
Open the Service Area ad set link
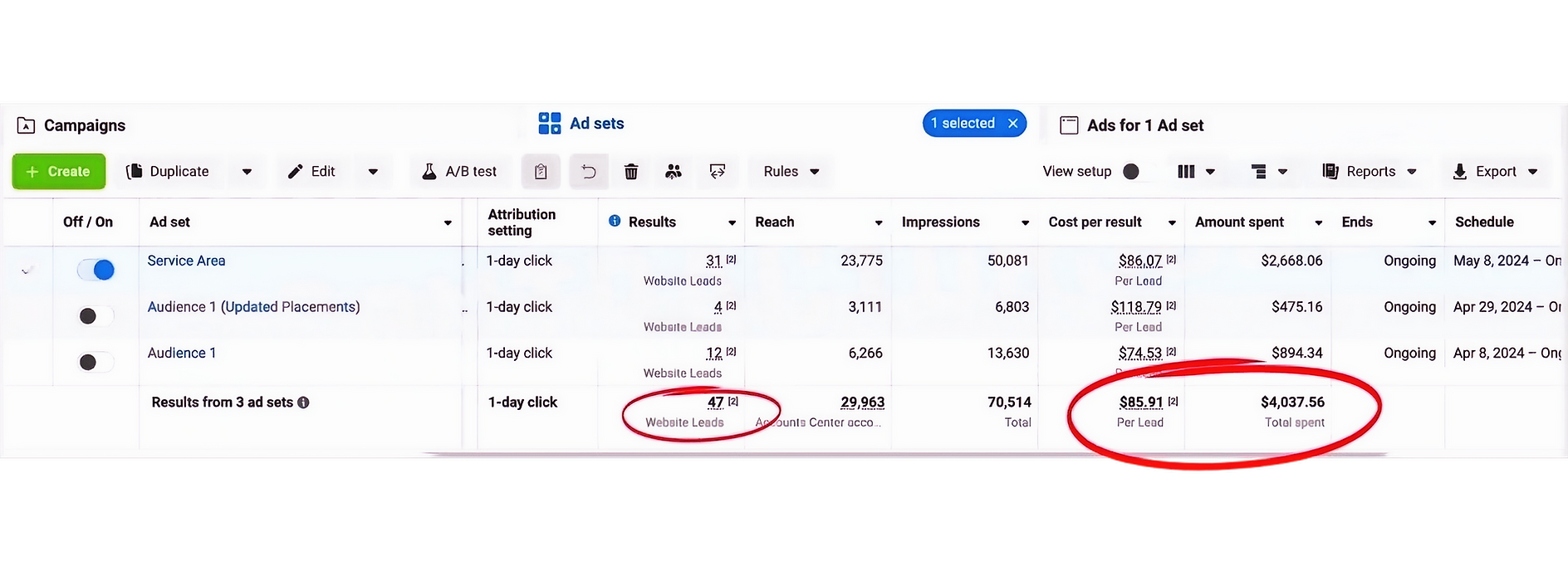(x=186, y=261)
